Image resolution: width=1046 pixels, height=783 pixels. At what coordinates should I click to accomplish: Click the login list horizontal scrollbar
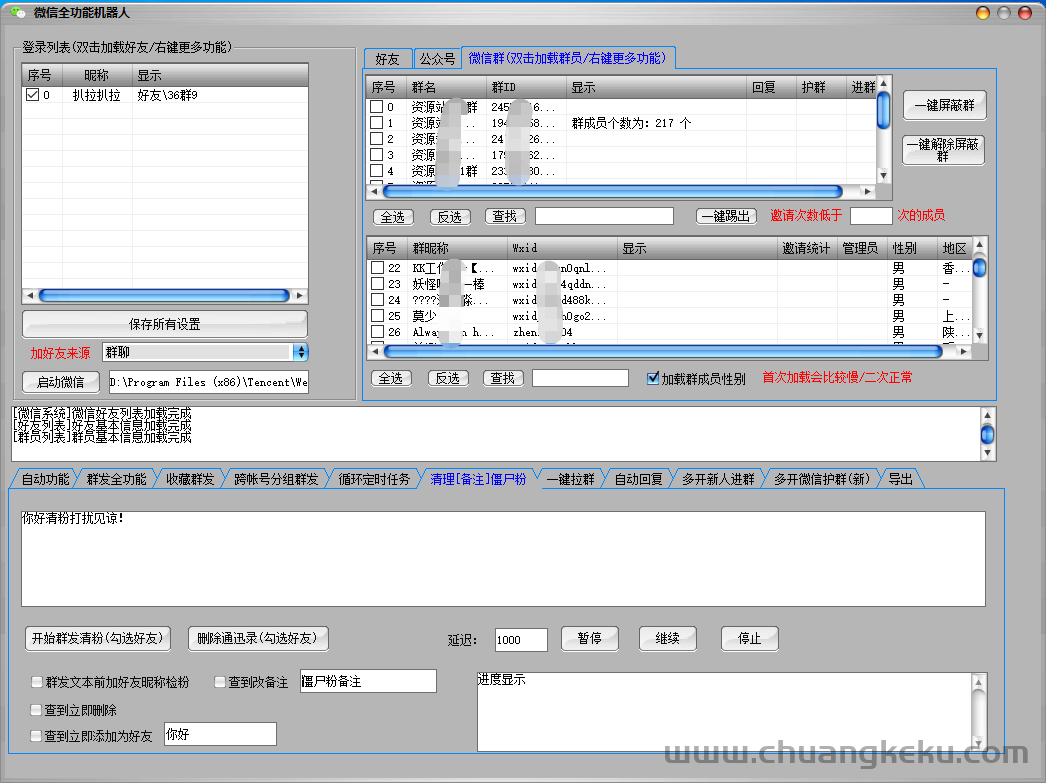point(165,295)
